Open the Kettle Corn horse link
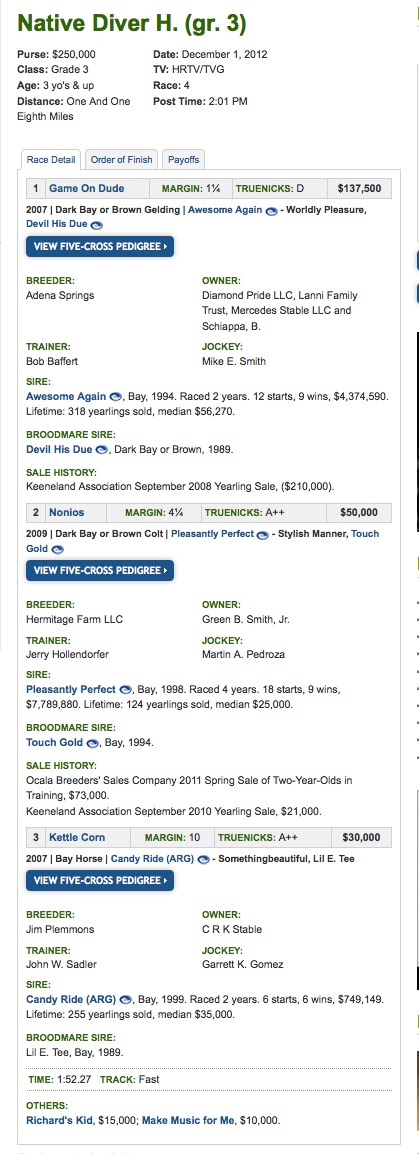 click(77, 838)
